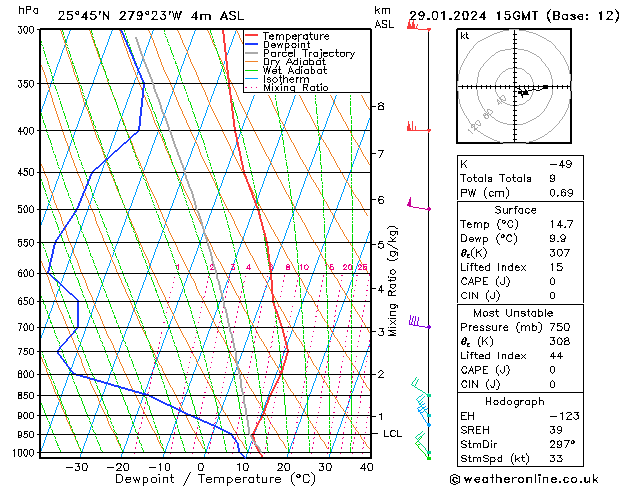Click the 500 hPa pressure label

pyautogui.click(x=26, y=209)
